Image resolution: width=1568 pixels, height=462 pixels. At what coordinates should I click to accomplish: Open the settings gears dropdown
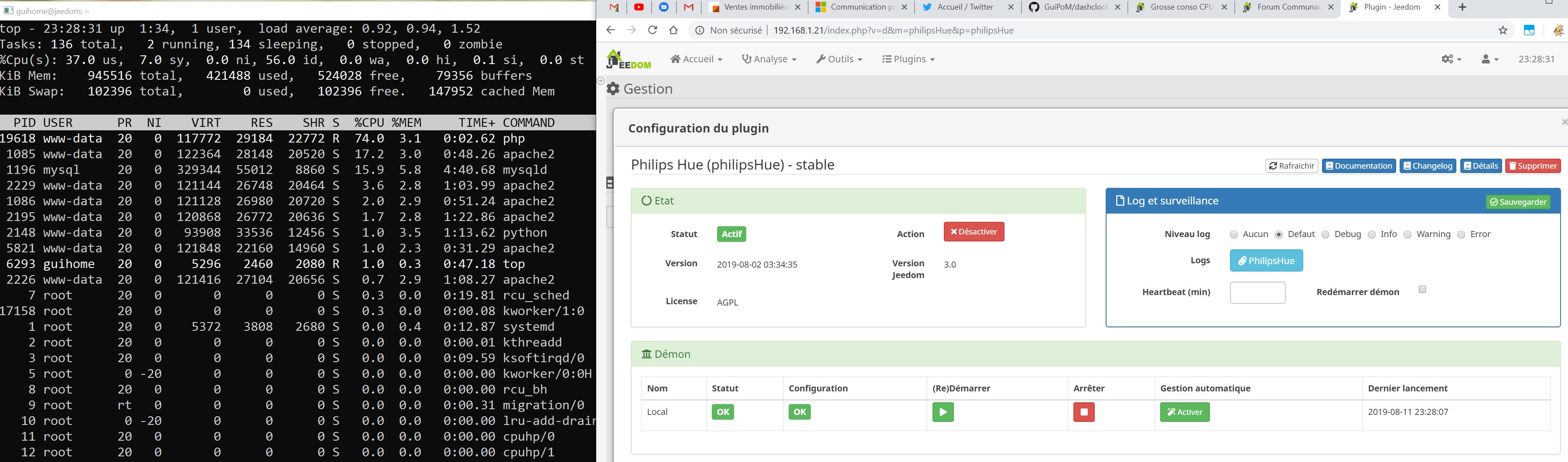(1452, 59)
